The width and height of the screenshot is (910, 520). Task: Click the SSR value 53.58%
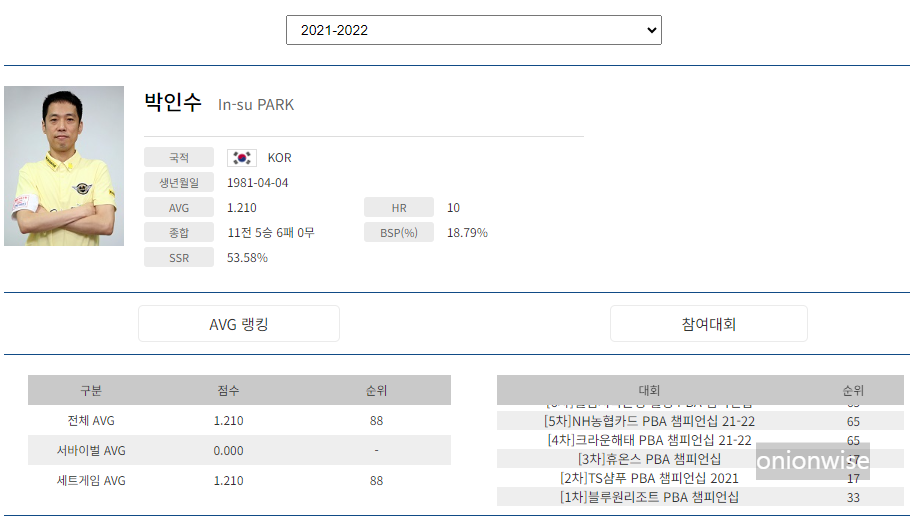click(x=247, y=258)
